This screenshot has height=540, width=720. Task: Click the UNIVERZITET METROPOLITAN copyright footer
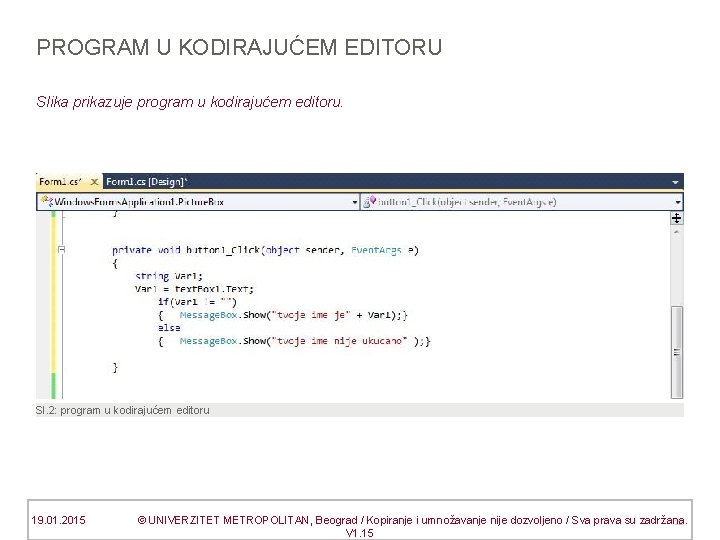point(412,520)
